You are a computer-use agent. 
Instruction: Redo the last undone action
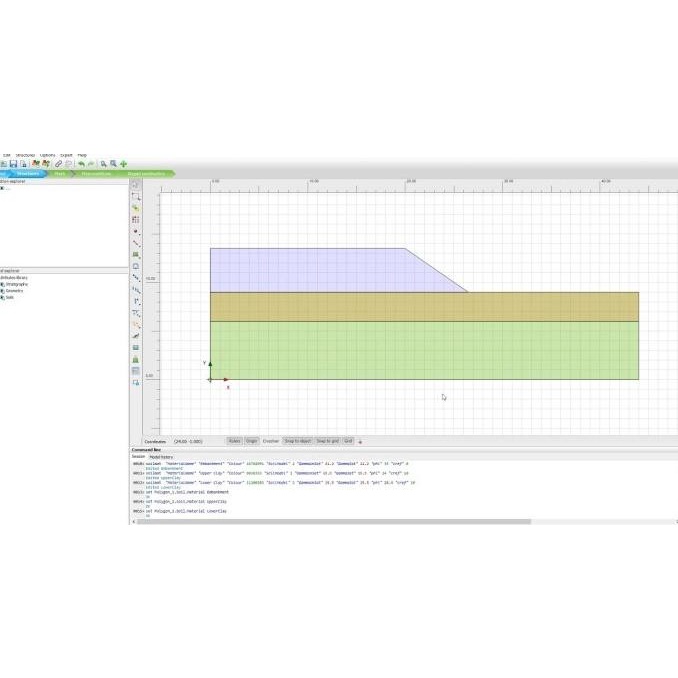tap(91, 163)
